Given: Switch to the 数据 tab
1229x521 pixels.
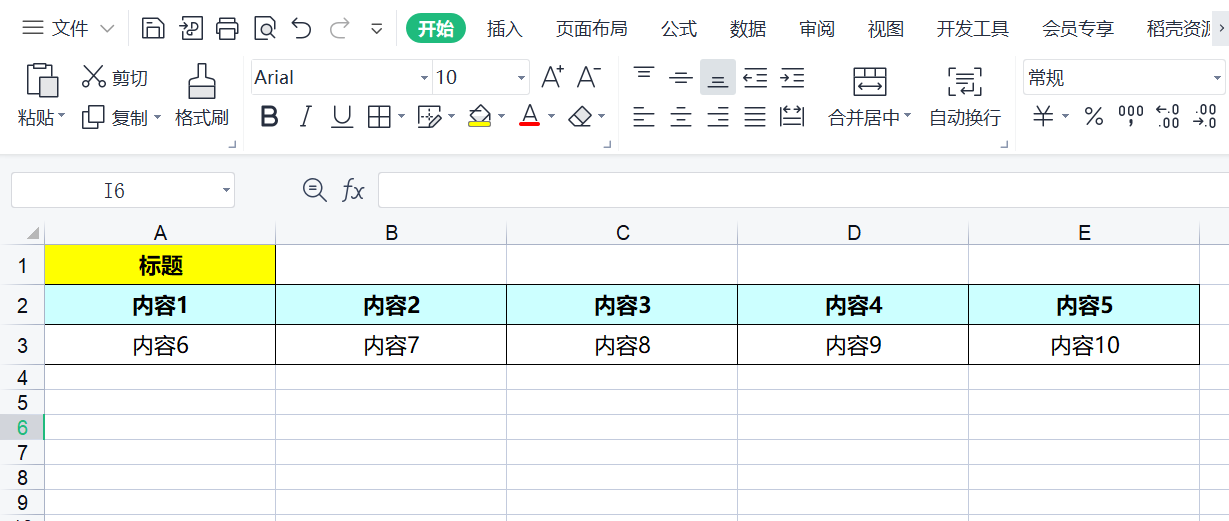Looking at the screenshot, I should tap(748, 29).
